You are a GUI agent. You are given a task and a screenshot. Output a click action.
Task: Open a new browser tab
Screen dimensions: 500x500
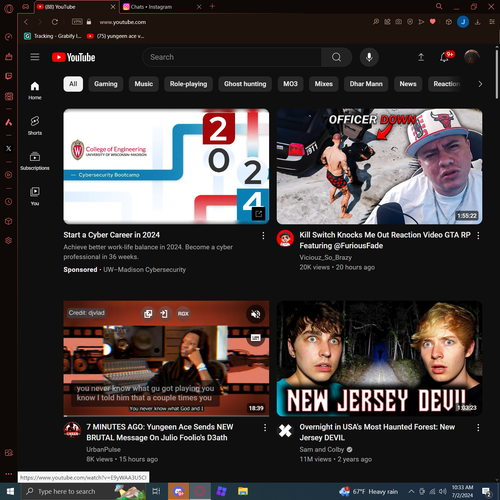coord(212,6)
